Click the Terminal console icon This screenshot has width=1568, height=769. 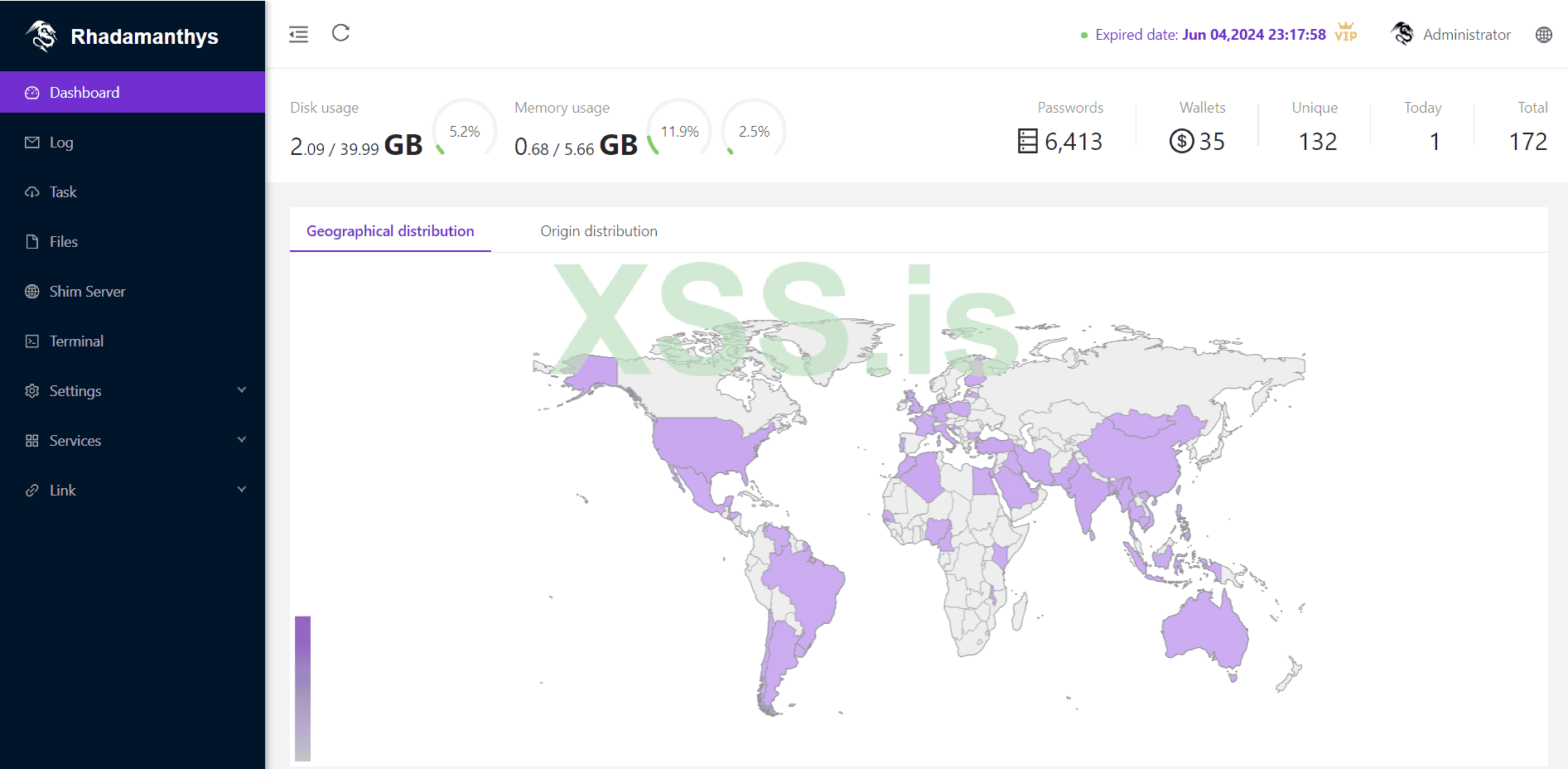coord(32,341)
